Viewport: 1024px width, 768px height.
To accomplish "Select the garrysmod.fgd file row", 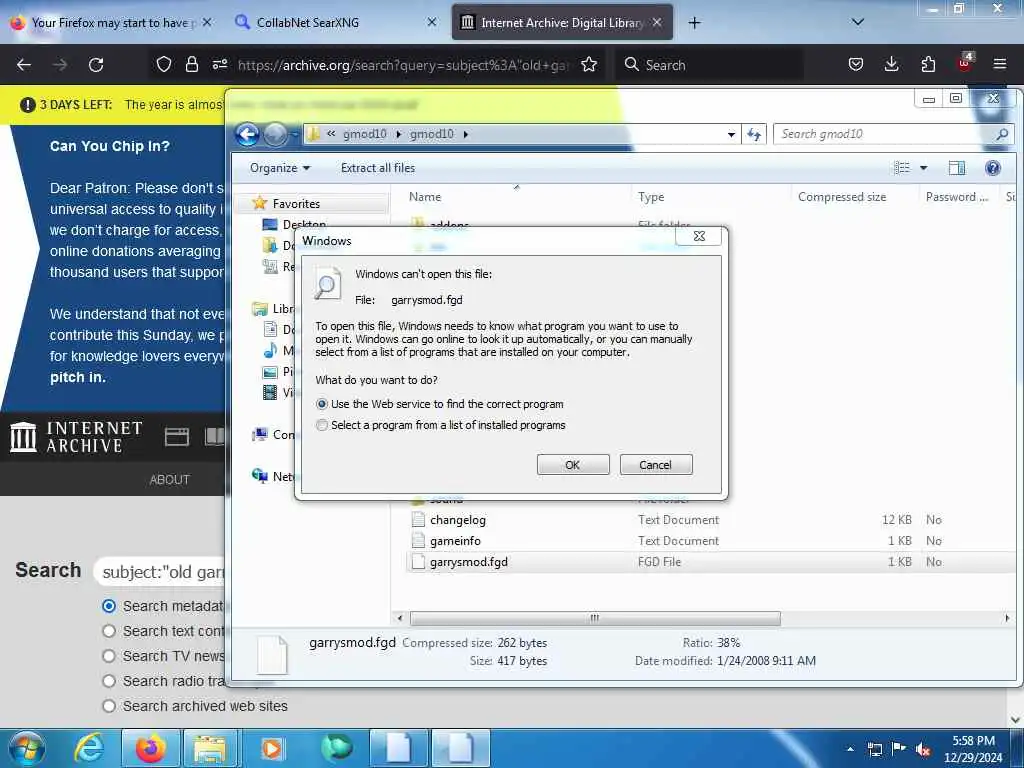I will pos(711,562).
